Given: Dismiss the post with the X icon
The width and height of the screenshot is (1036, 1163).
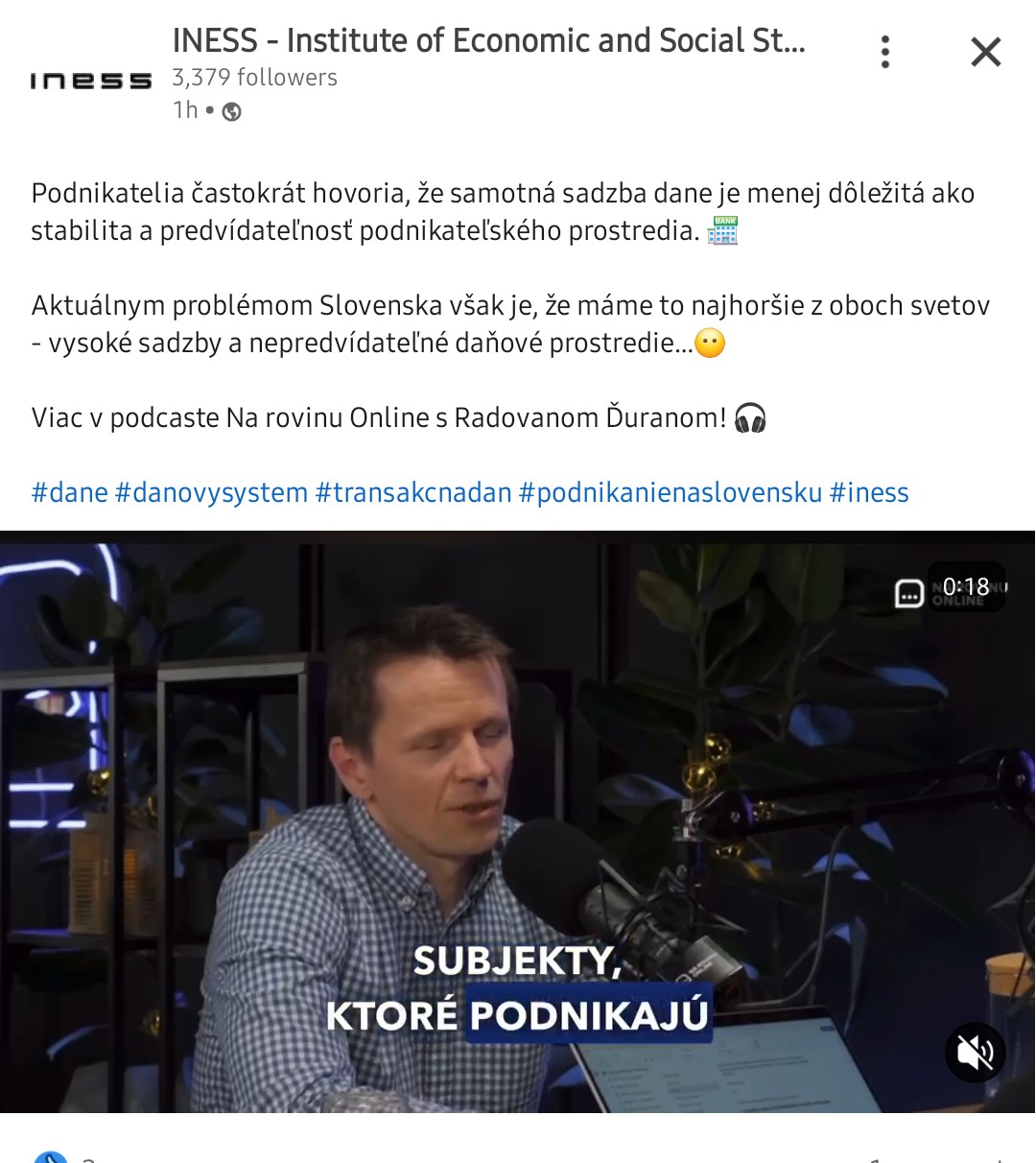Looking at the screenshot, I should tap(985, 52).
